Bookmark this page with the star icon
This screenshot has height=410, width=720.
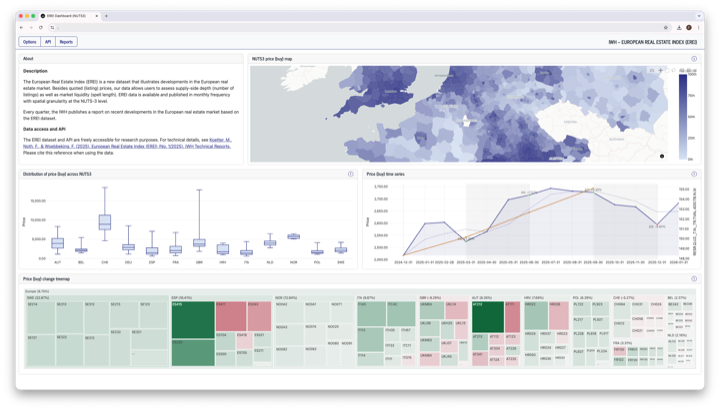tap(666, 28)
